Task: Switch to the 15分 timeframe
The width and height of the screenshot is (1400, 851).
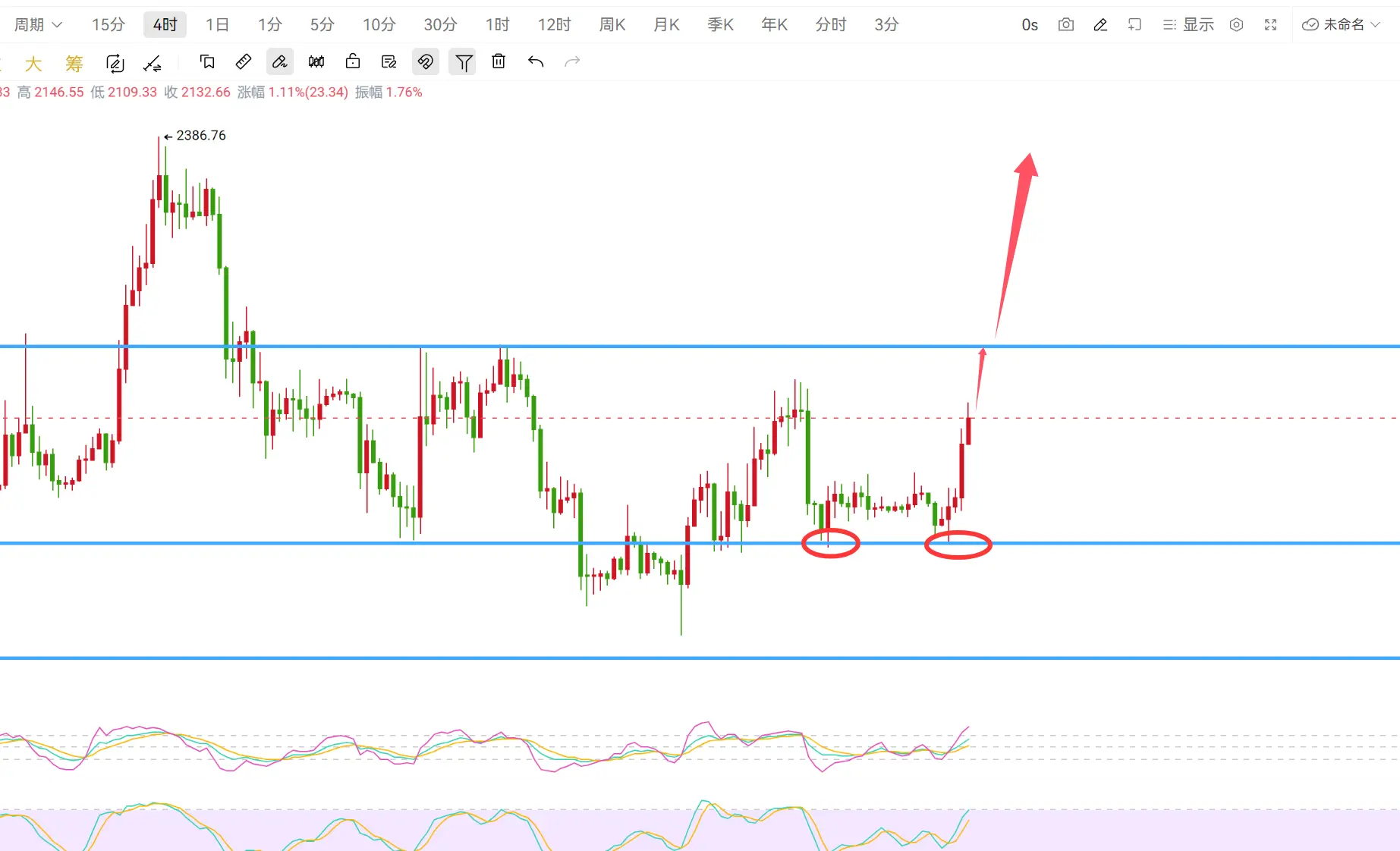Action: pos(109,25)
